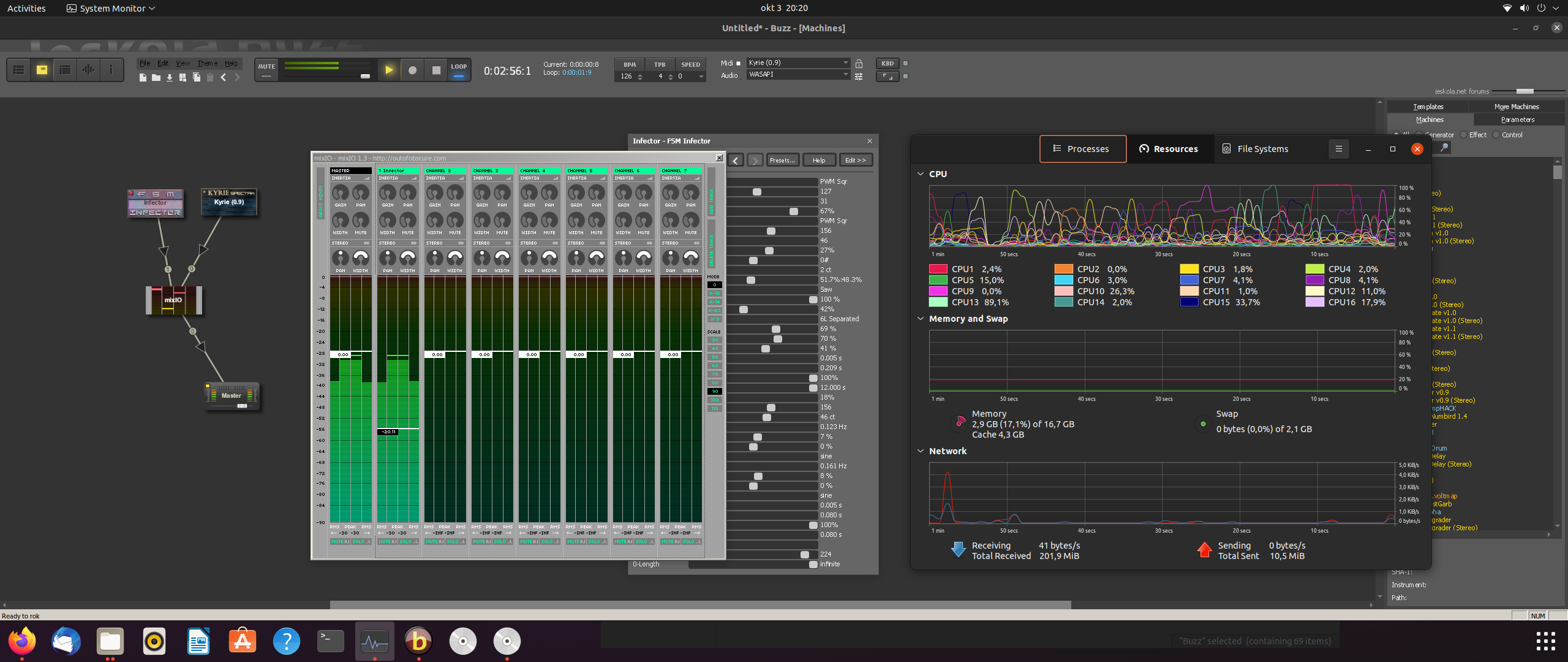Open the pattern editor view icon in Buzz toolbar

(19, 70)
